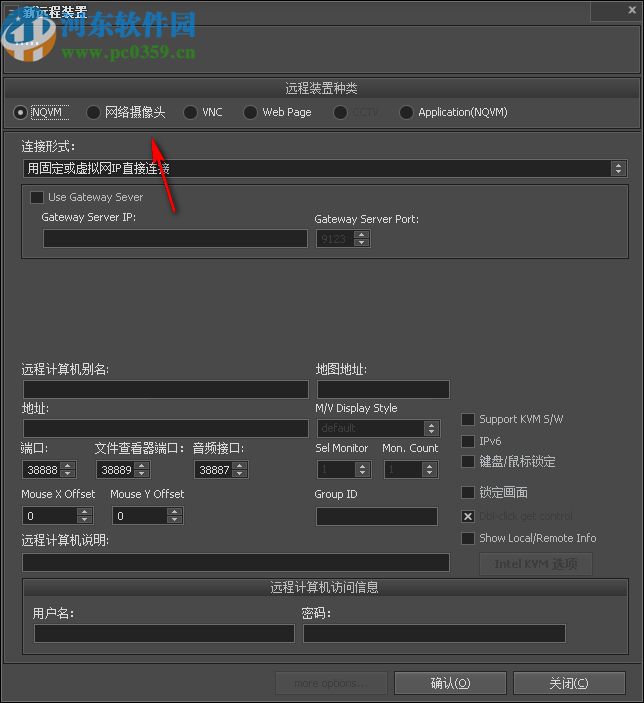Viewport: 644px width, 703px height.
Task: Adjust the 音频接口 38887 spinner arrows
Action: [240, 470]
